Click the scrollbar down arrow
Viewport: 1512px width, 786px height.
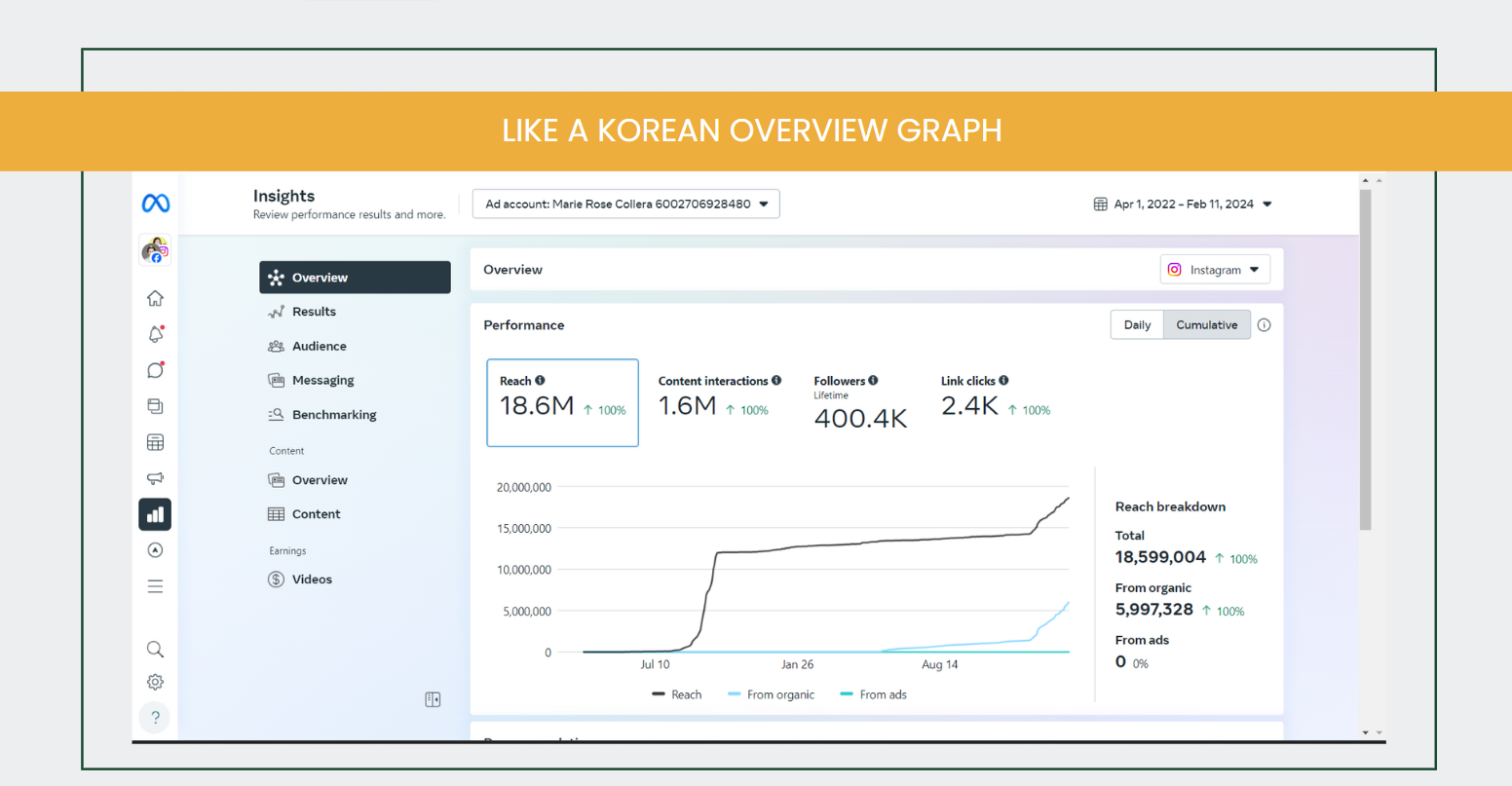[1366, 732]
